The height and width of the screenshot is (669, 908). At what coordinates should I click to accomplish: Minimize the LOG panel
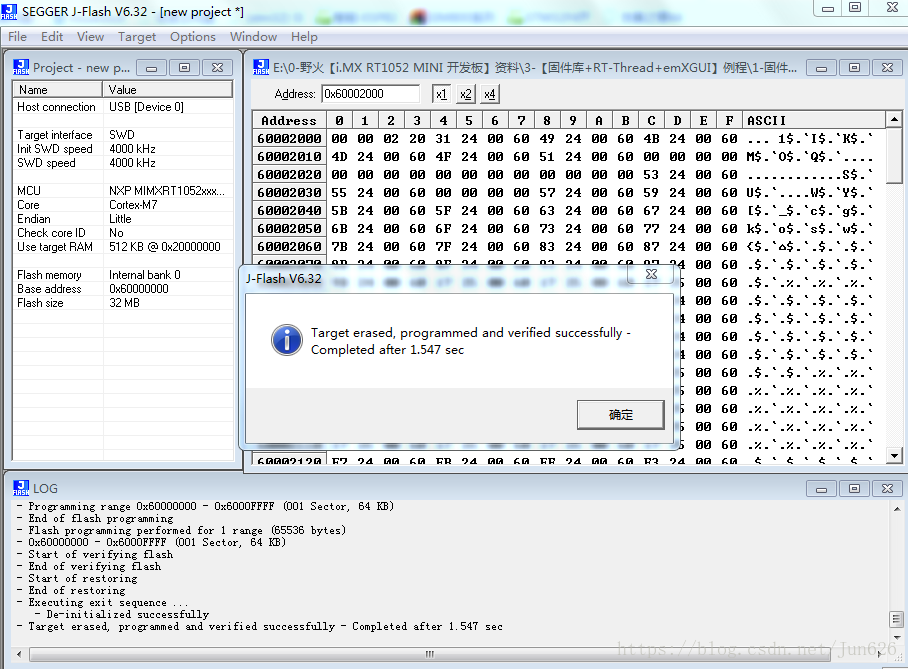[821, 489]
